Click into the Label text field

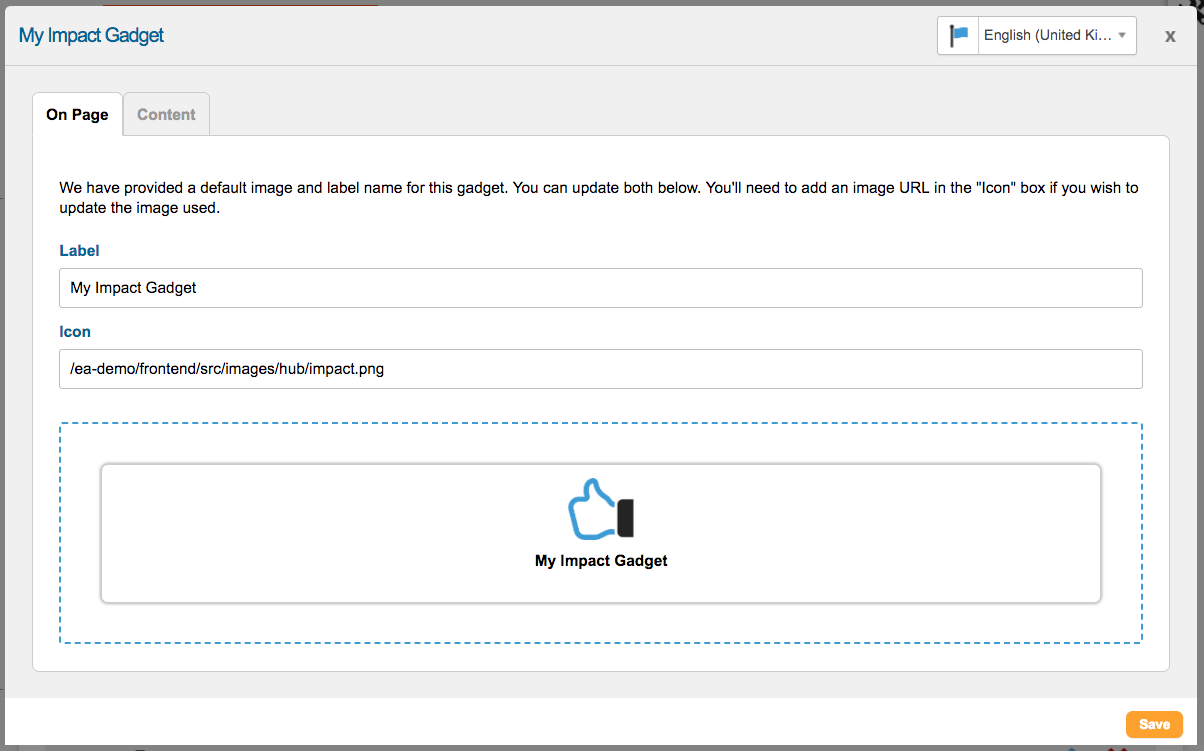coord(600,288)
